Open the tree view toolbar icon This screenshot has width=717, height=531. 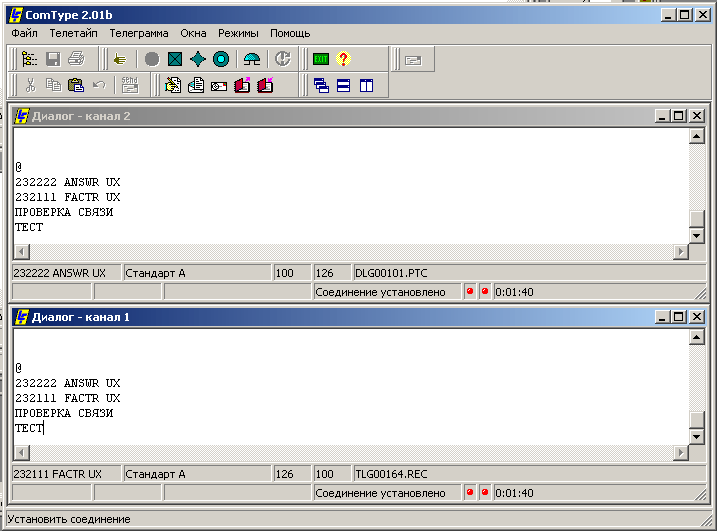pos(29,59)
